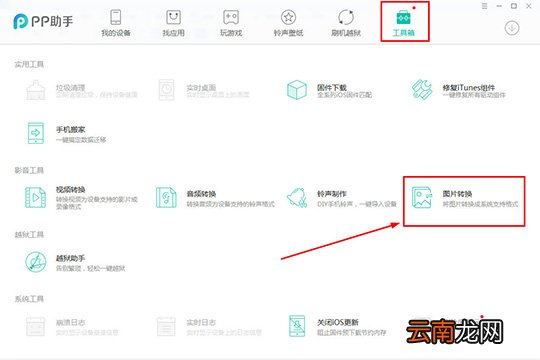Switch to the 找应用 tab

click(x=174, y=23)
